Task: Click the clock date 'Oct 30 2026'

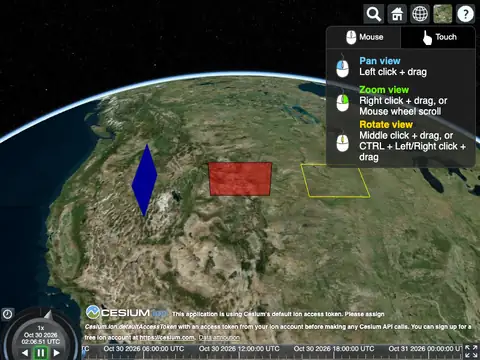Action: (41, 335)
